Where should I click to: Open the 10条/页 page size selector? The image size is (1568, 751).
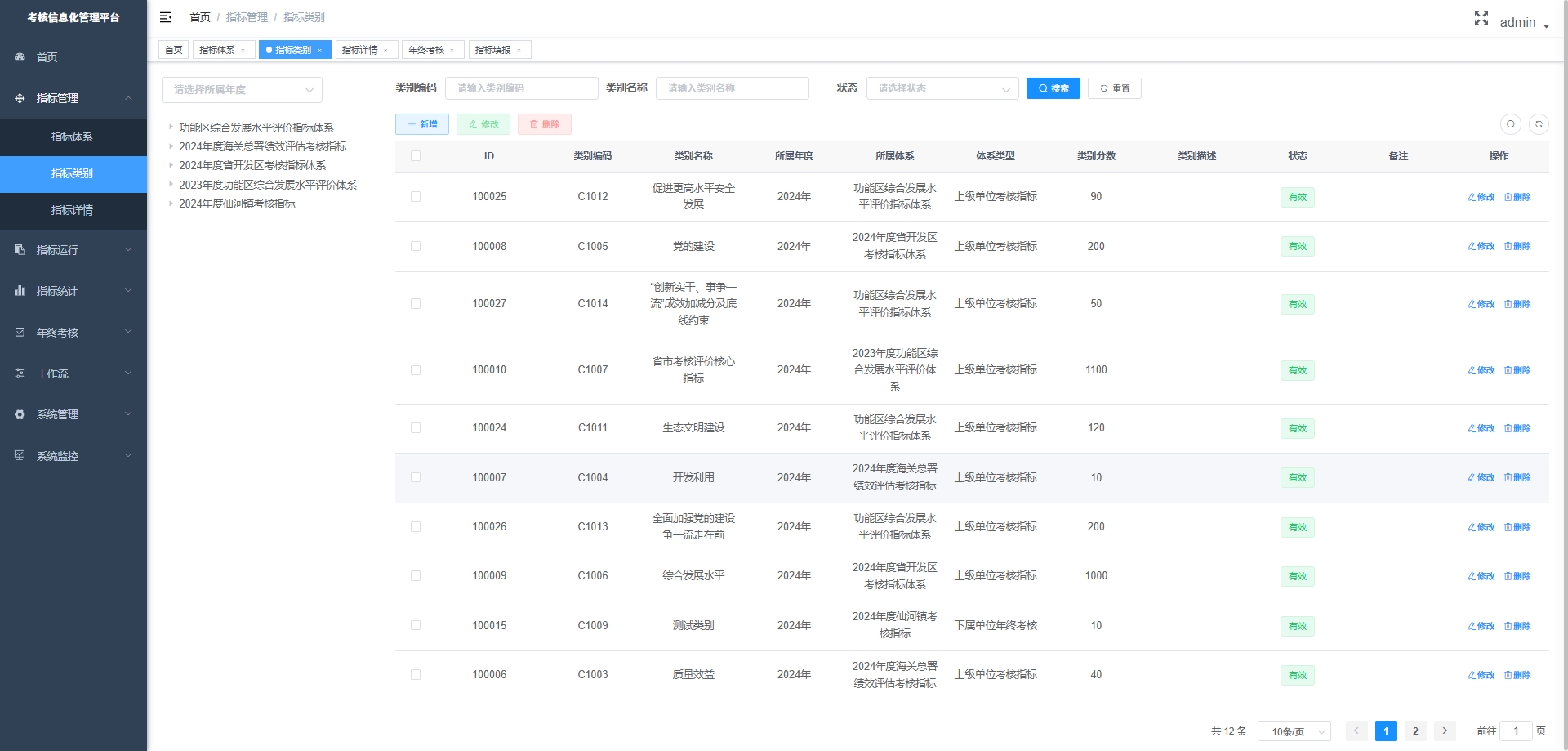1294,731
